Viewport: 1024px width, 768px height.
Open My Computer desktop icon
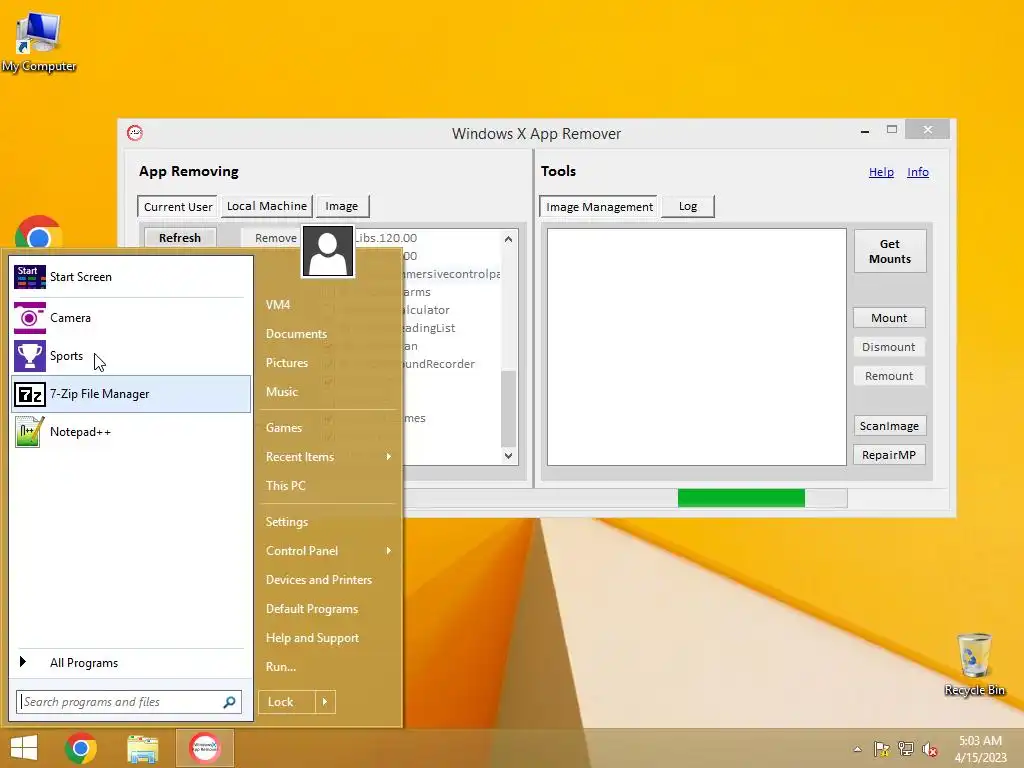click(x=39, y=42)
